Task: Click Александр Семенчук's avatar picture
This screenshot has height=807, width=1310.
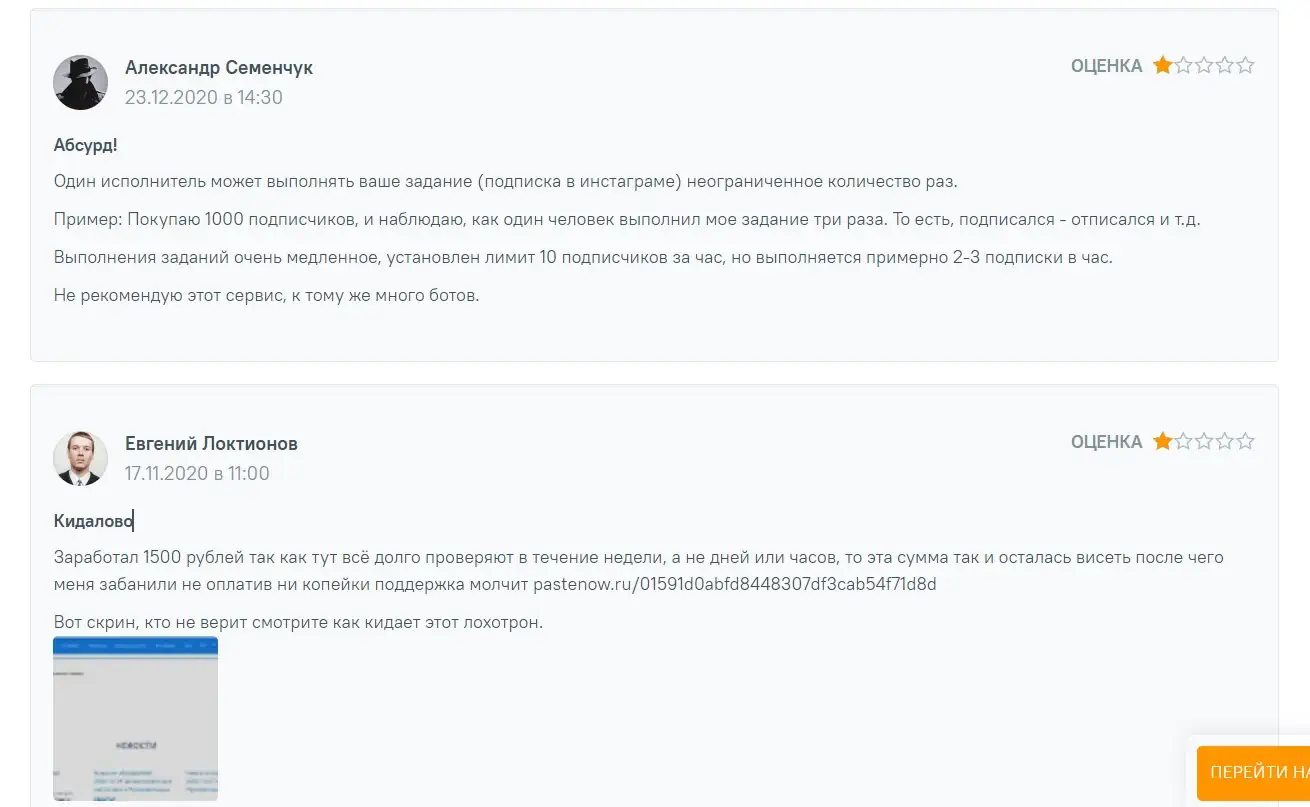Action: click(80, 82)
